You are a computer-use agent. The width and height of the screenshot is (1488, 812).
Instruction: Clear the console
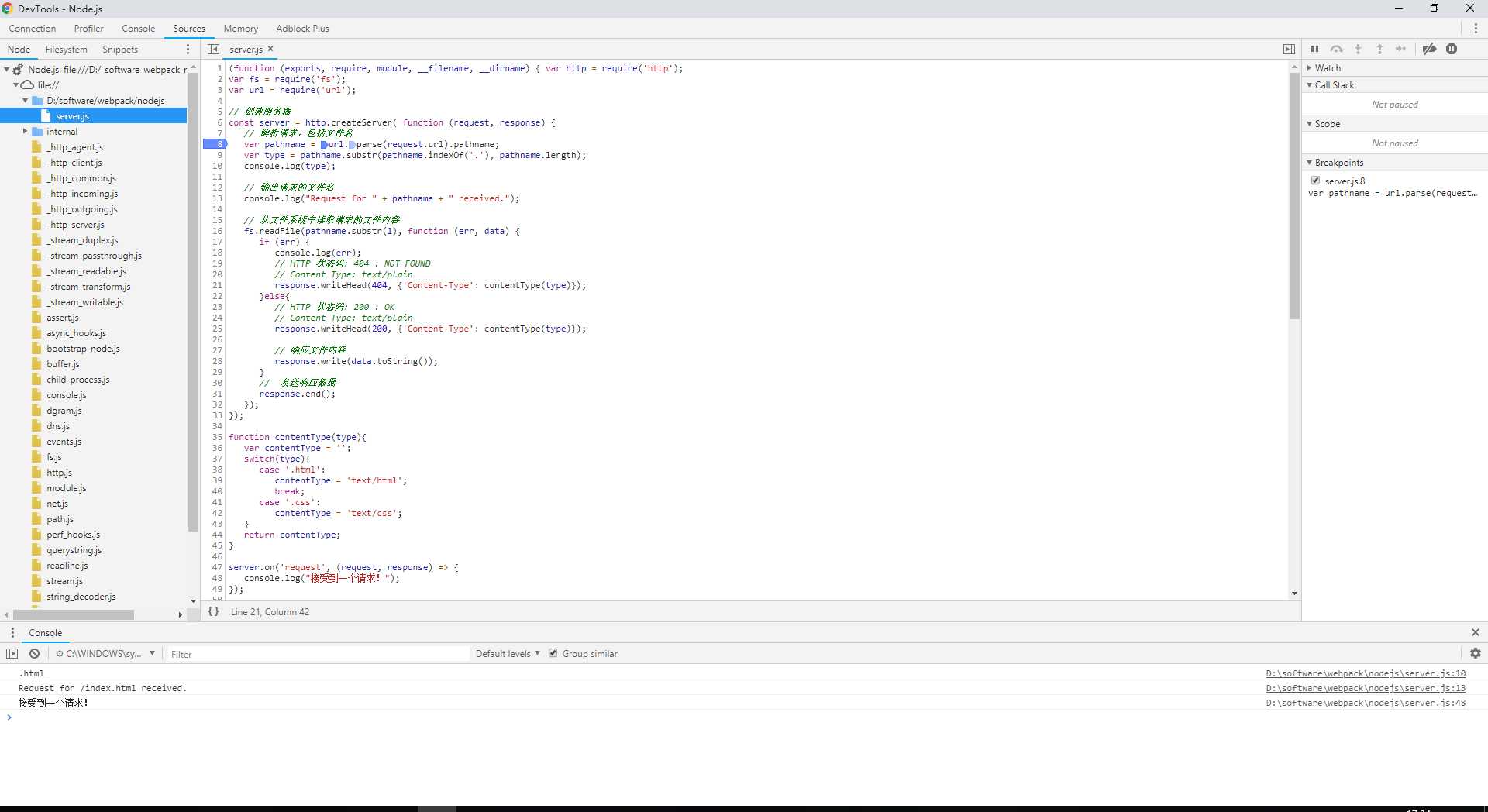point(35,653)
